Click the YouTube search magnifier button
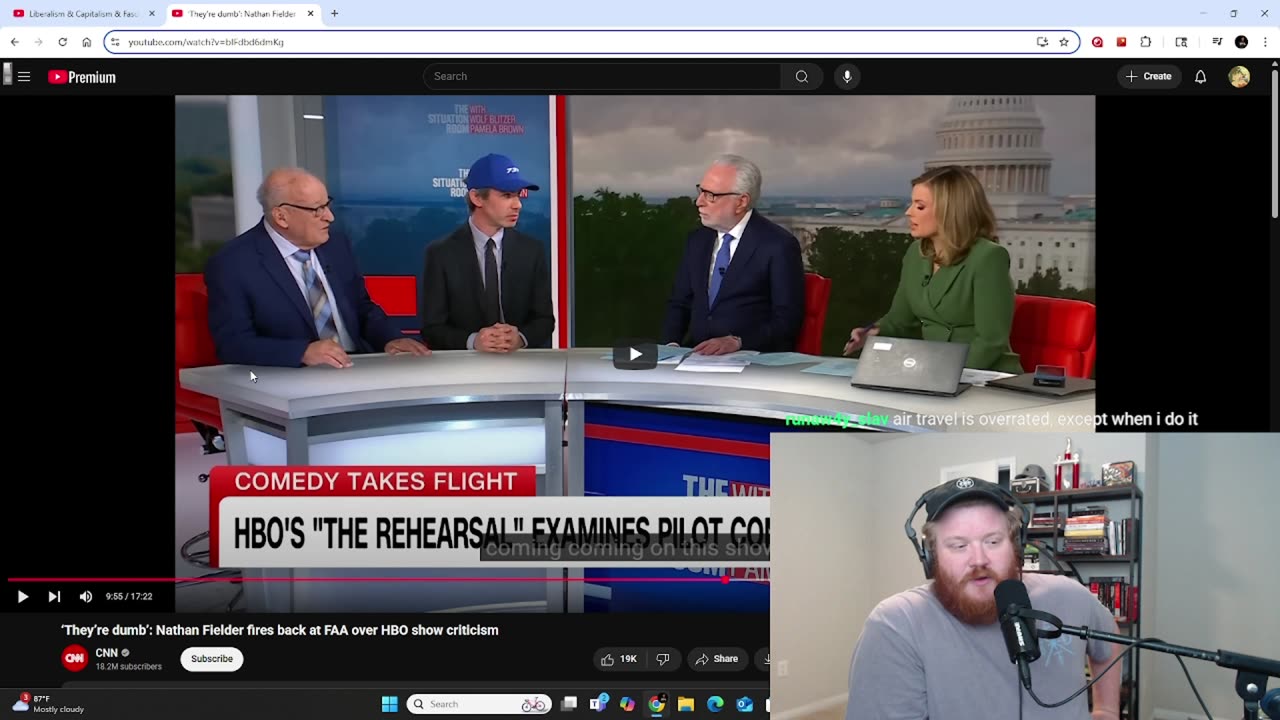This screenshot has width=1280, height=720. (x=802, y=76)
